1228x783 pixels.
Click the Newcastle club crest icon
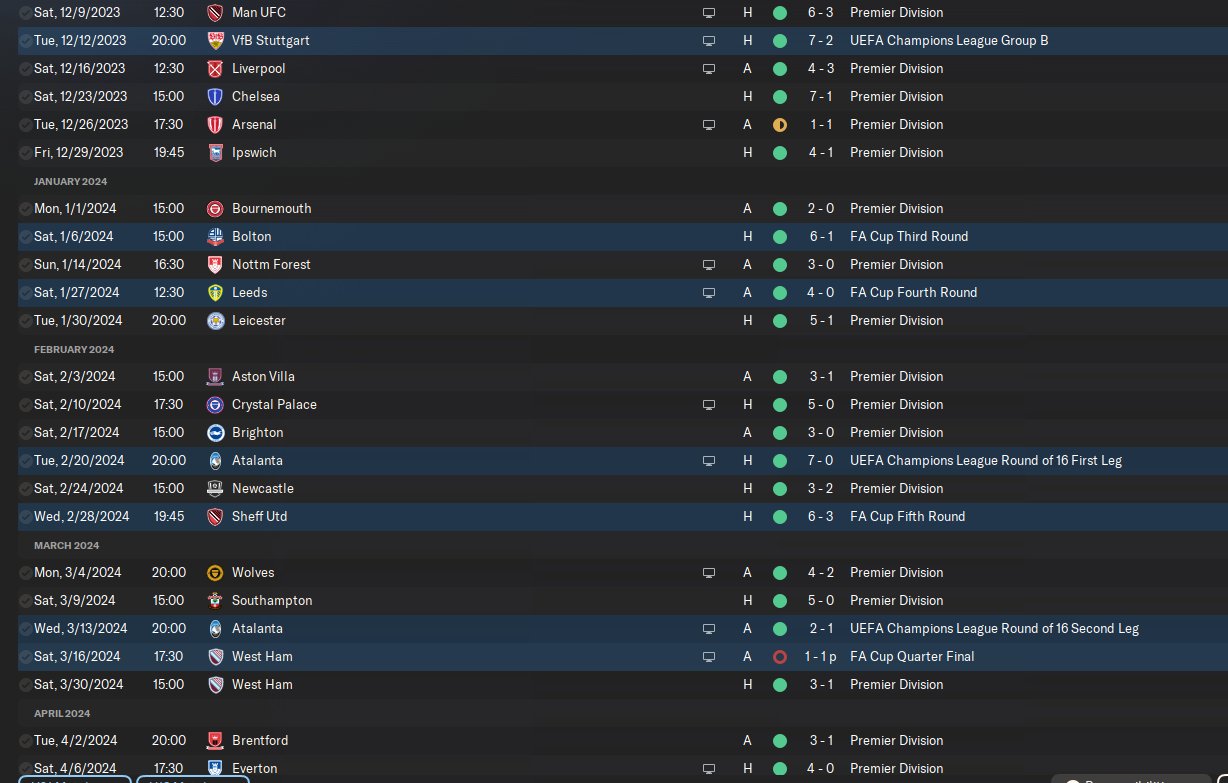(215, 489)
